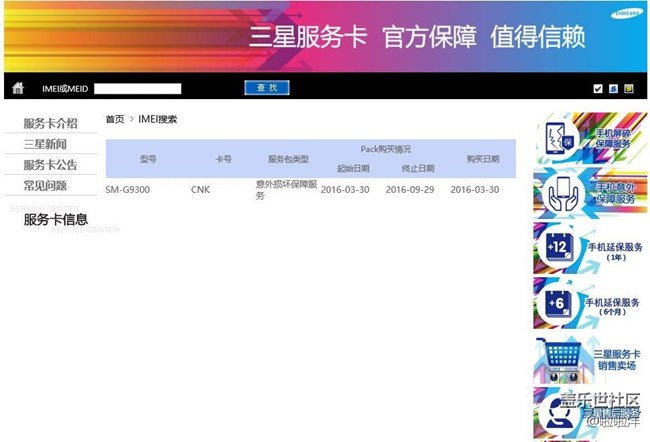Open the 手机屏碎保障服务 banner
Image resolution: width=650 pixels, height=442 pixels.
click(590, 138)
